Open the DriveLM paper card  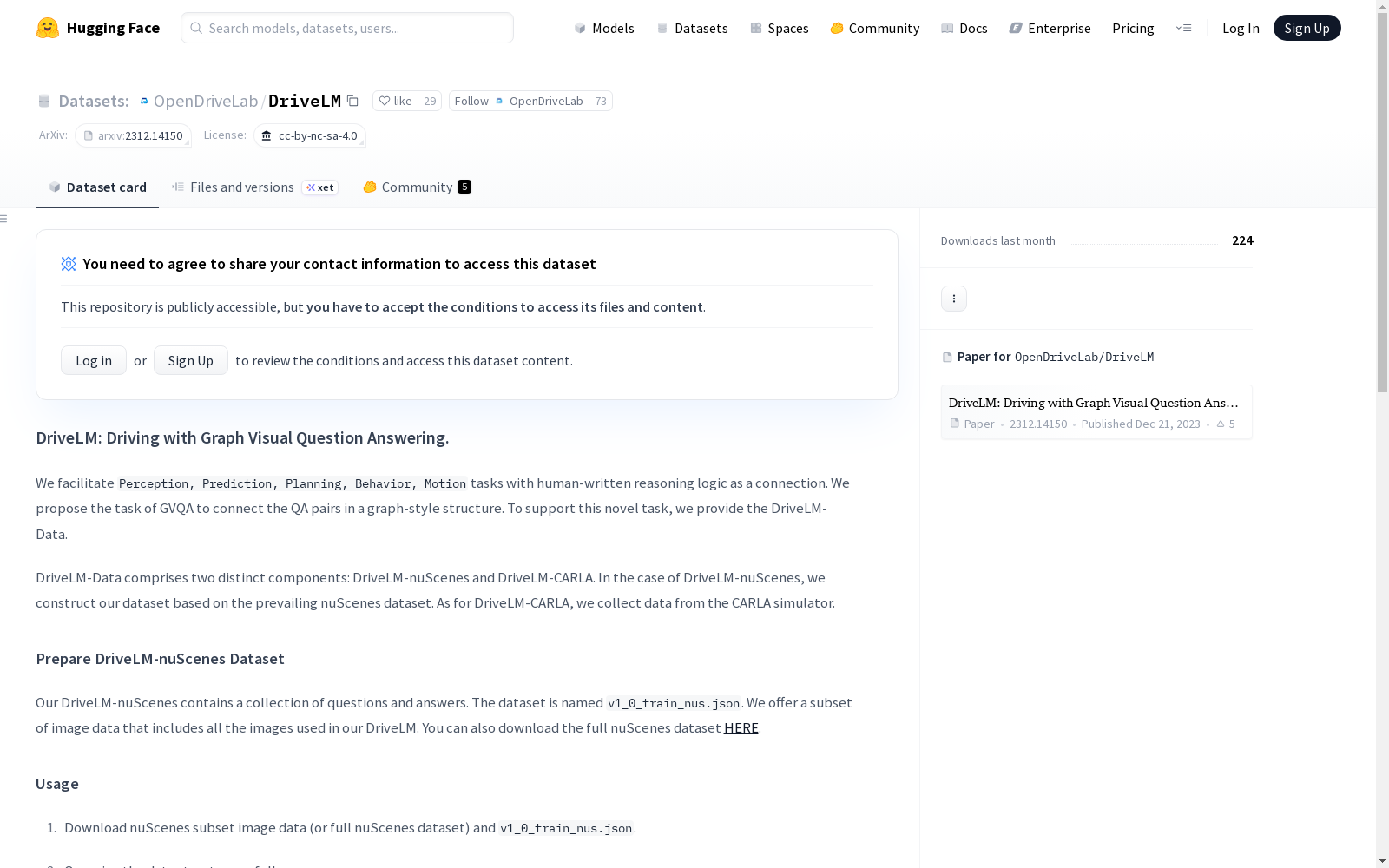tap(1096, 412)
